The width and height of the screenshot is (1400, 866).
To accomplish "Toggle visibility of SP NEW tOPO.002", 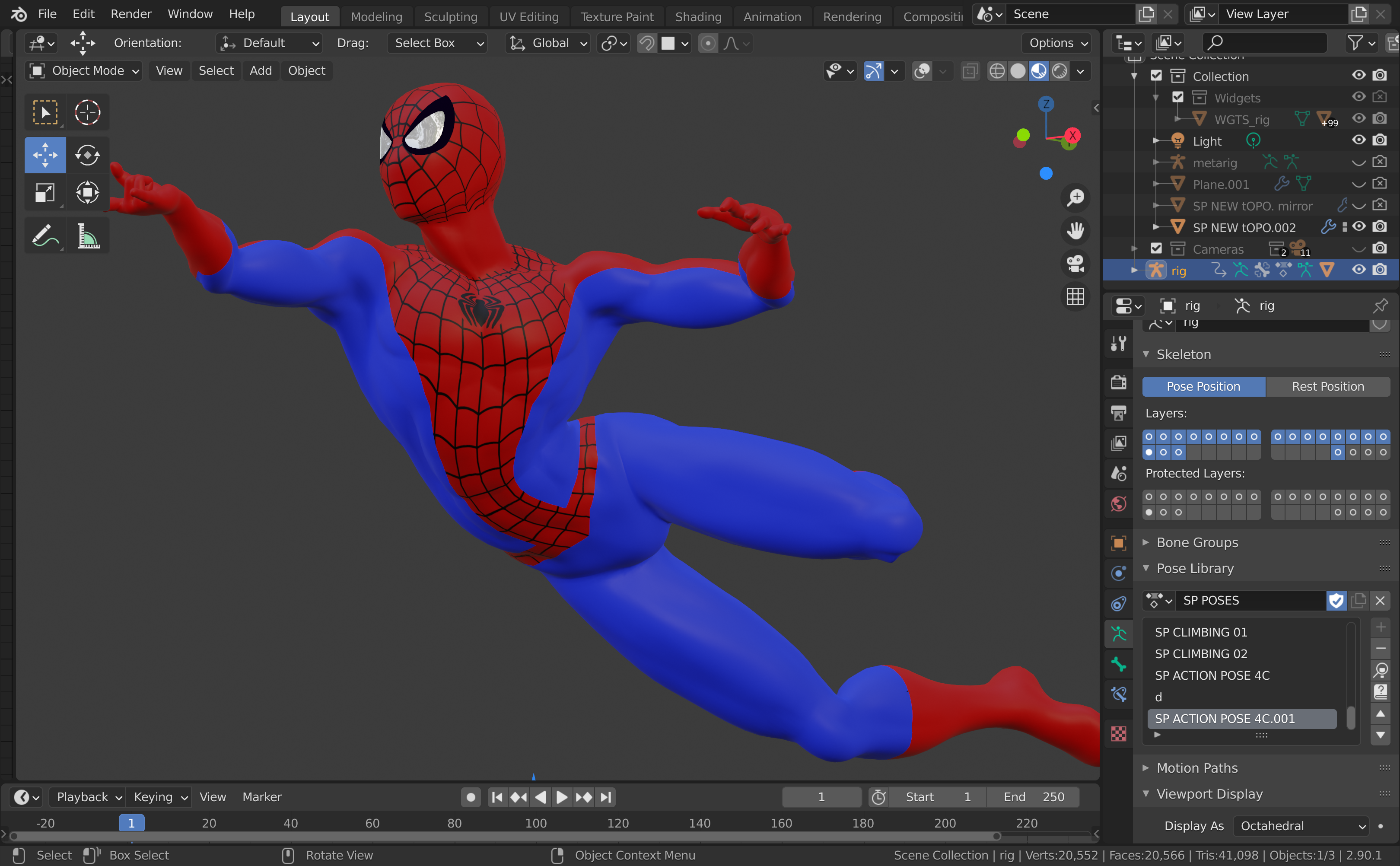I will click(x=1358, y=227).
